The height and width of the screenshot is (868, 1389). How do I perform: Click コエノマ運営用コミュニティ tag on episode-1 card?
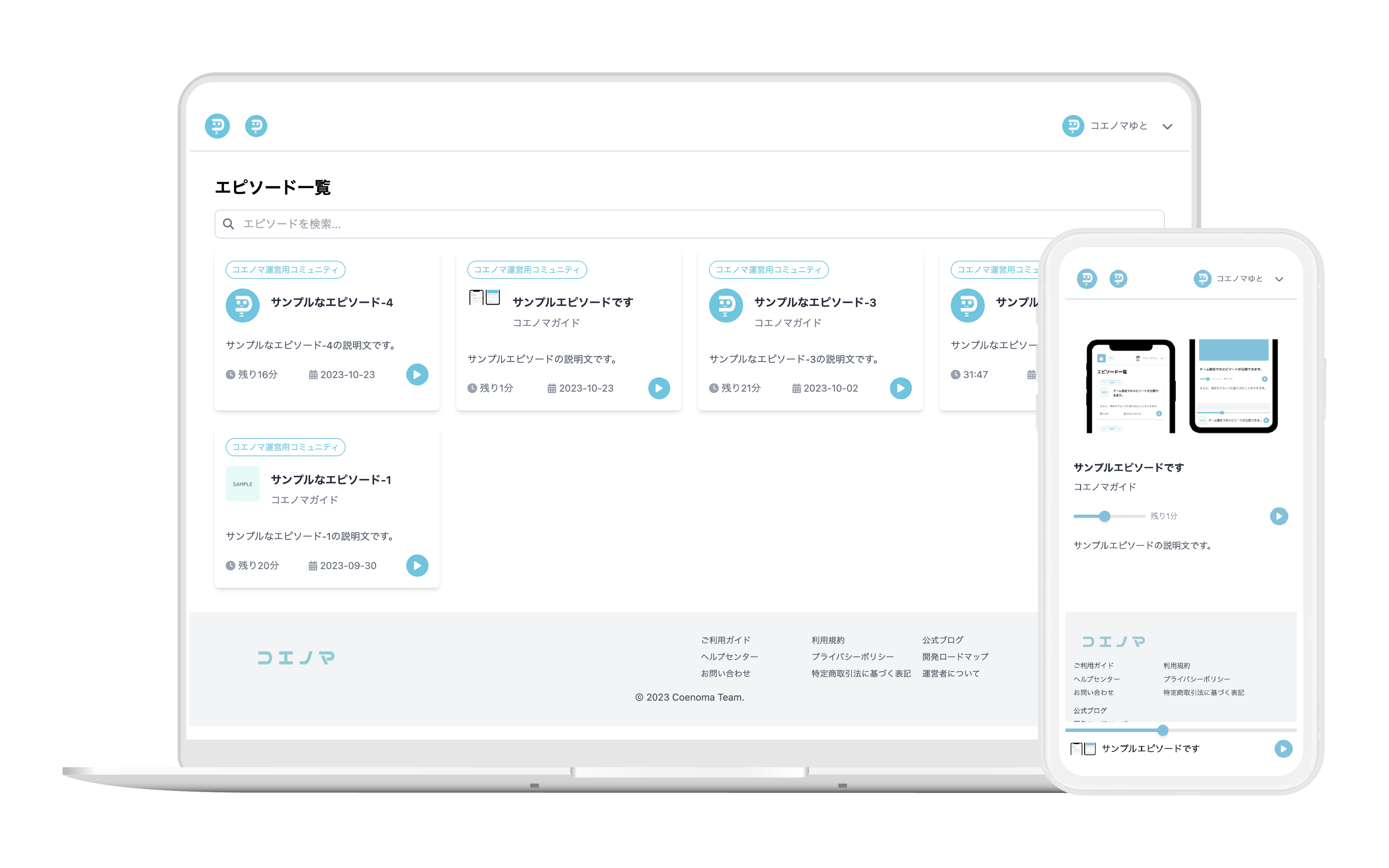285,447
